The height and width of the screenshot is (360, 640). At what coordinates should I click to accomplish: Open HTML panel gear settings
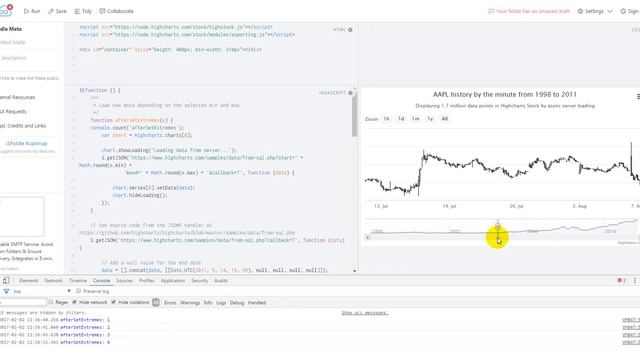tap(350, 30)
